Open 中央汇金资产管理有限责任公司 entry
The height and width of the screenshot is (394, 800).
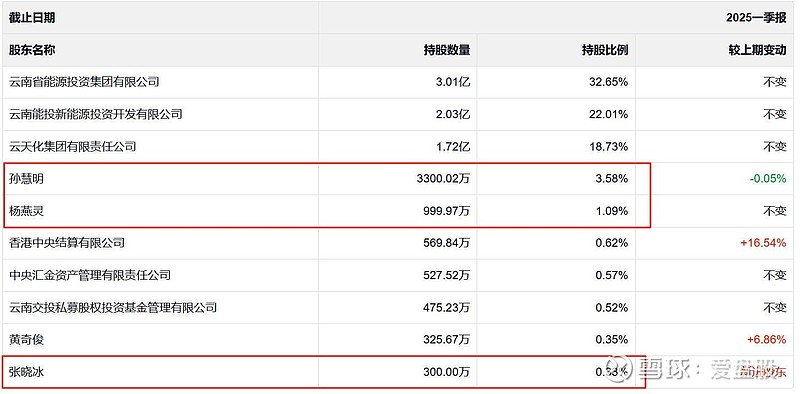tap(90, 276)
